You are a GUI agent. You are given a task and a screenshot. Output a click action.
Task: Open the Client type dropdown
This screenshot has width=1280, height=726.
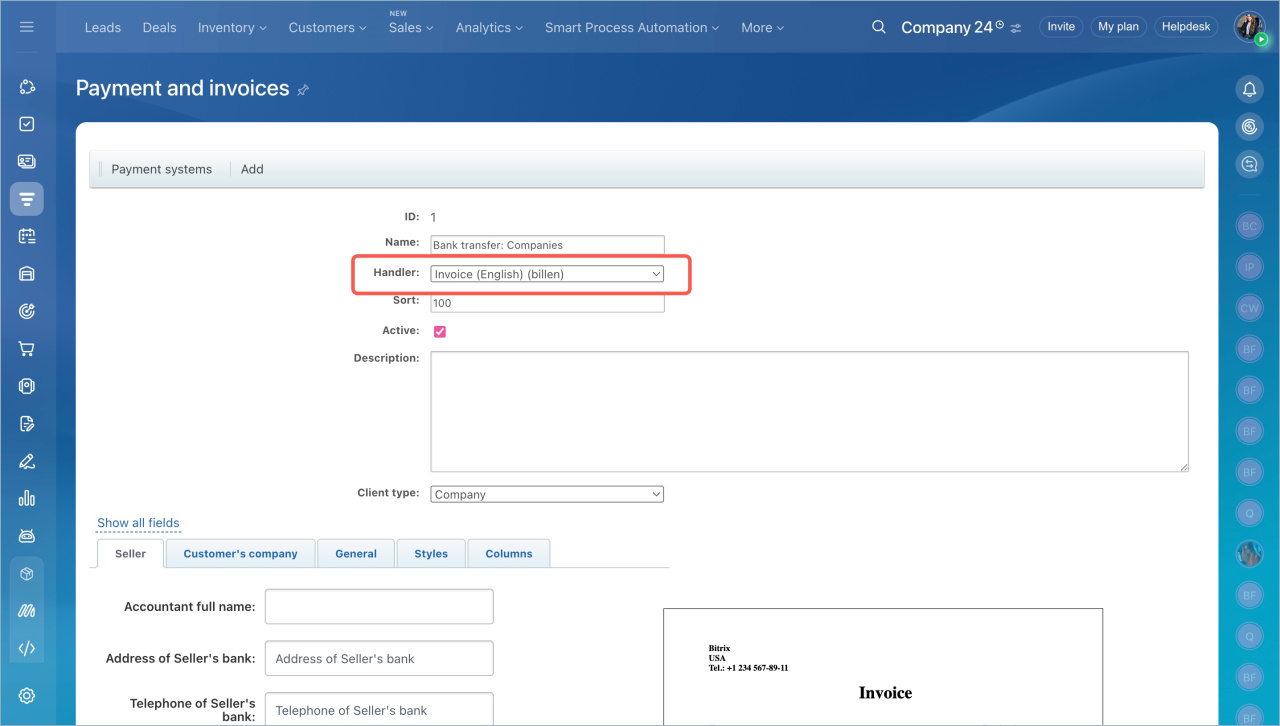coord(547,494)
